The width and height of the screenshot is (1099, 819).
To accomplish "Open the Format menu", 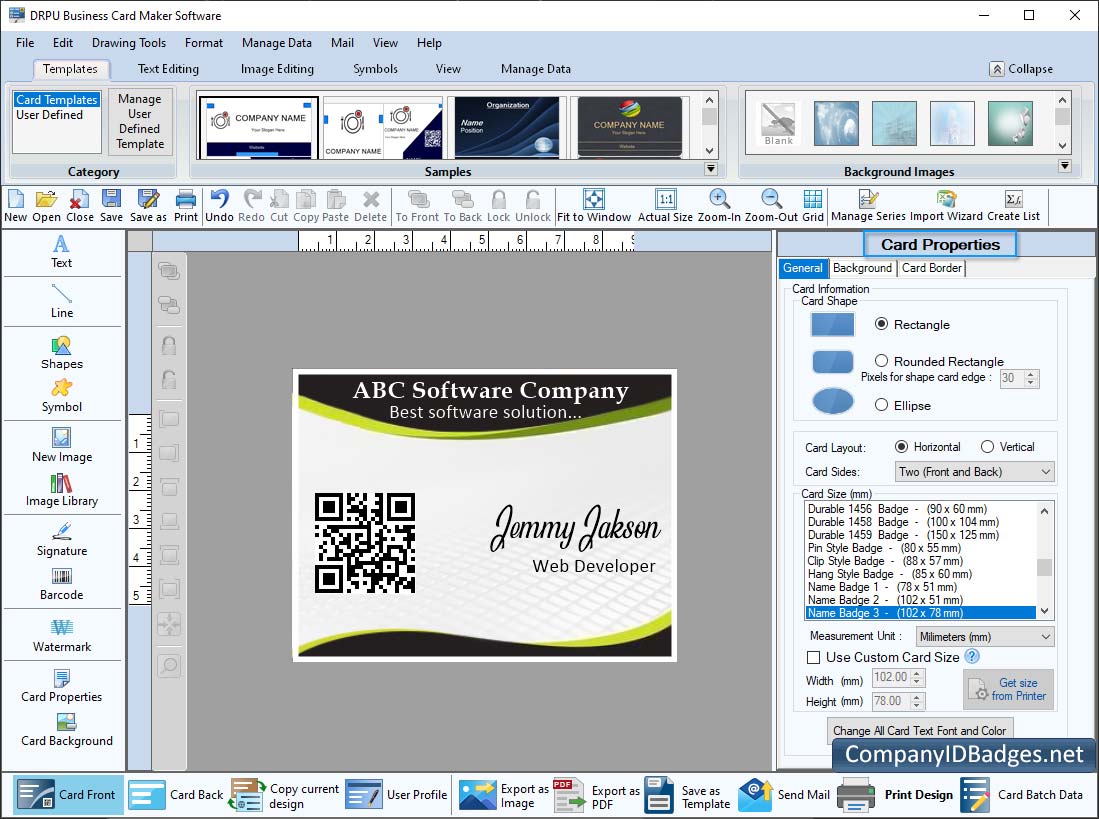I will coord(204,43).
